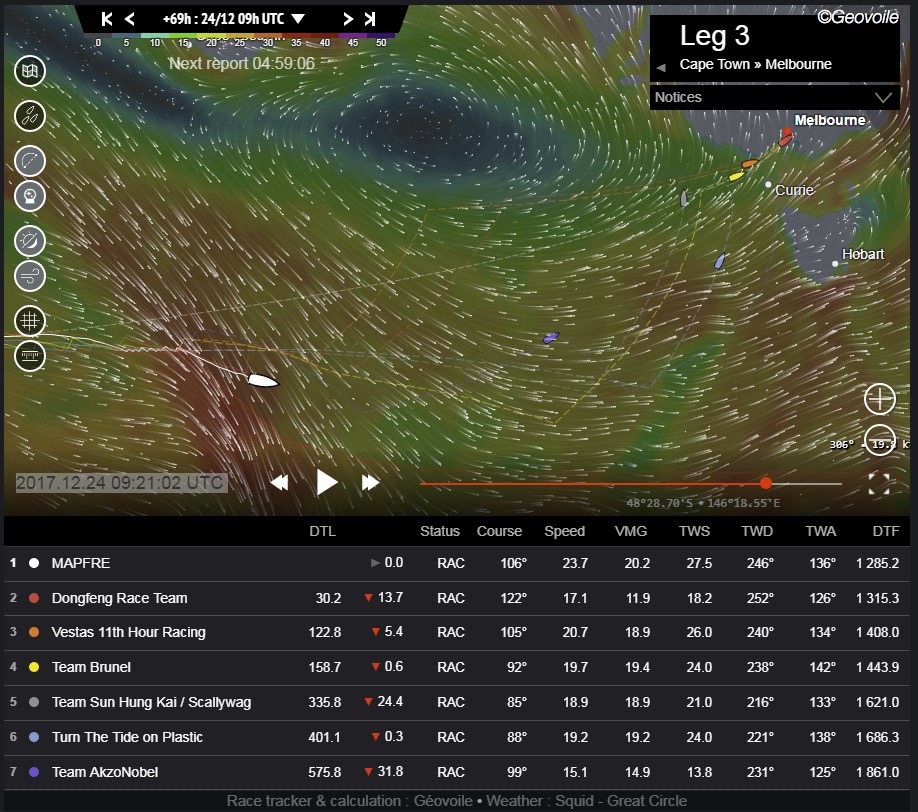918x812 pixels.
Task: Rewind the race playback
Action: tap(279, 482)
